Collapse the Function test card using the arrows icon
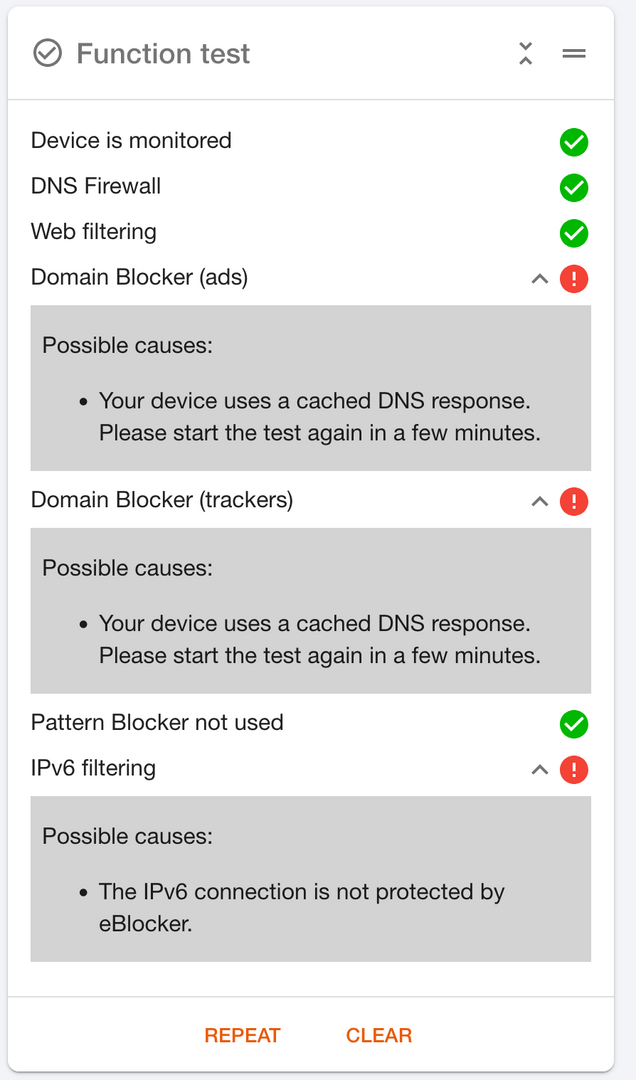636x1080 pixels. (526, 54)
